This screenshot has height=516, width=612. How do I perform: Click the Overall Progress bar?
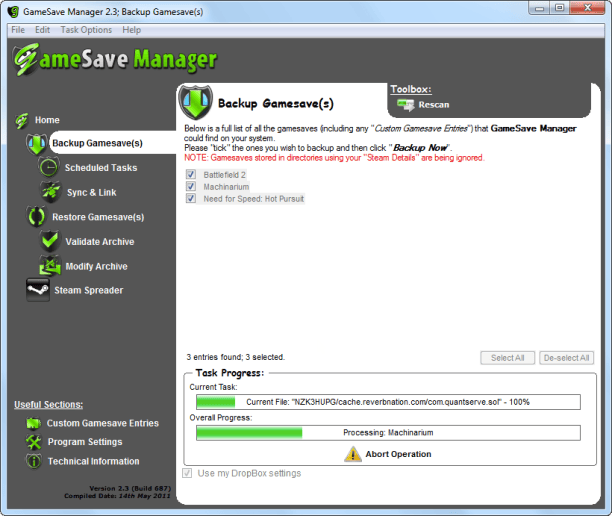388,432
